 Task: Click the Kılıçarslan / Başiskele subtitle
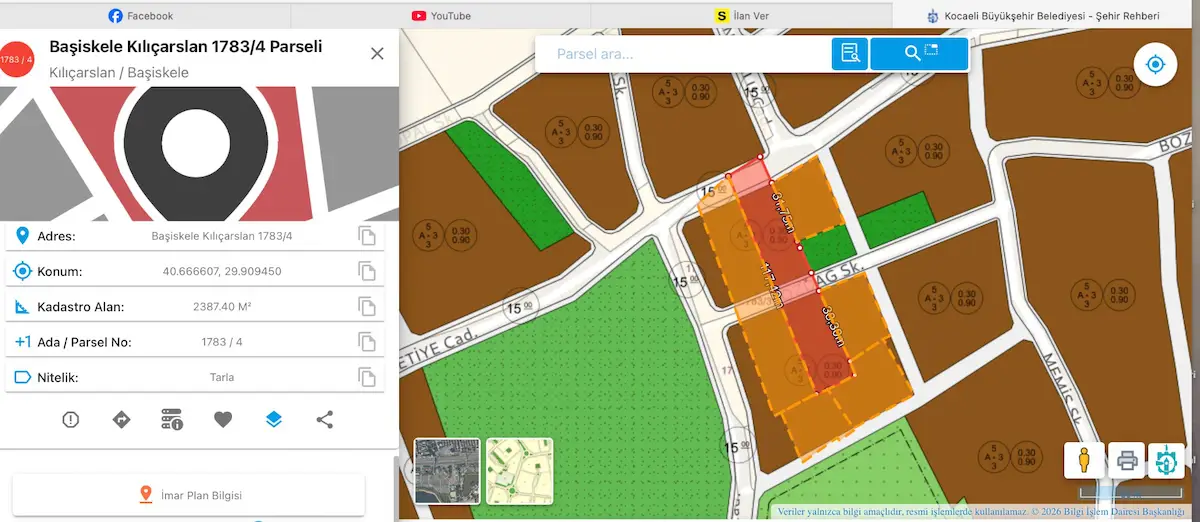[x=119, y=73]
